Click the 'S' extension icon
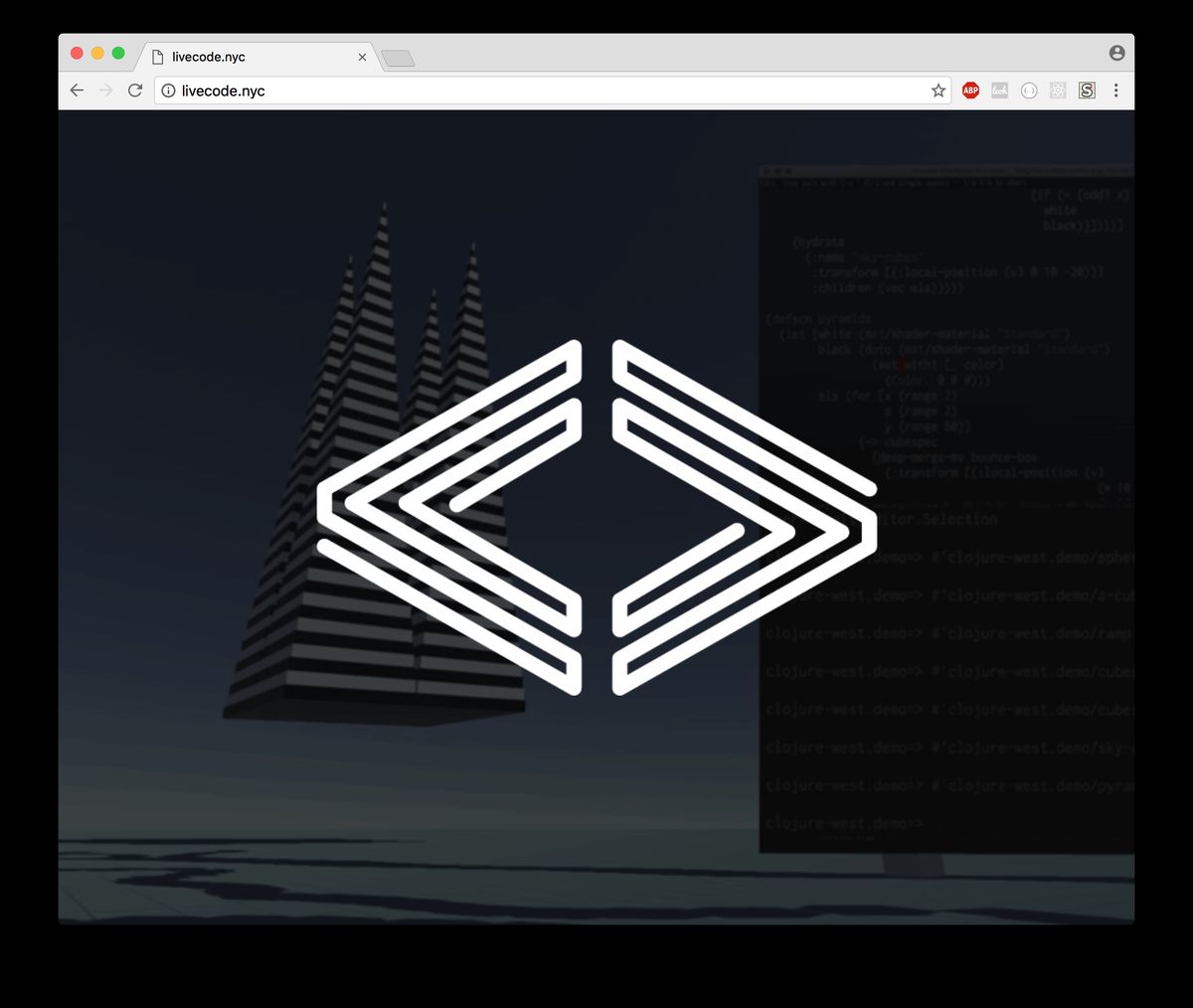Viewport: 1193px width, 1008px height. click(x=1087, y=90)
